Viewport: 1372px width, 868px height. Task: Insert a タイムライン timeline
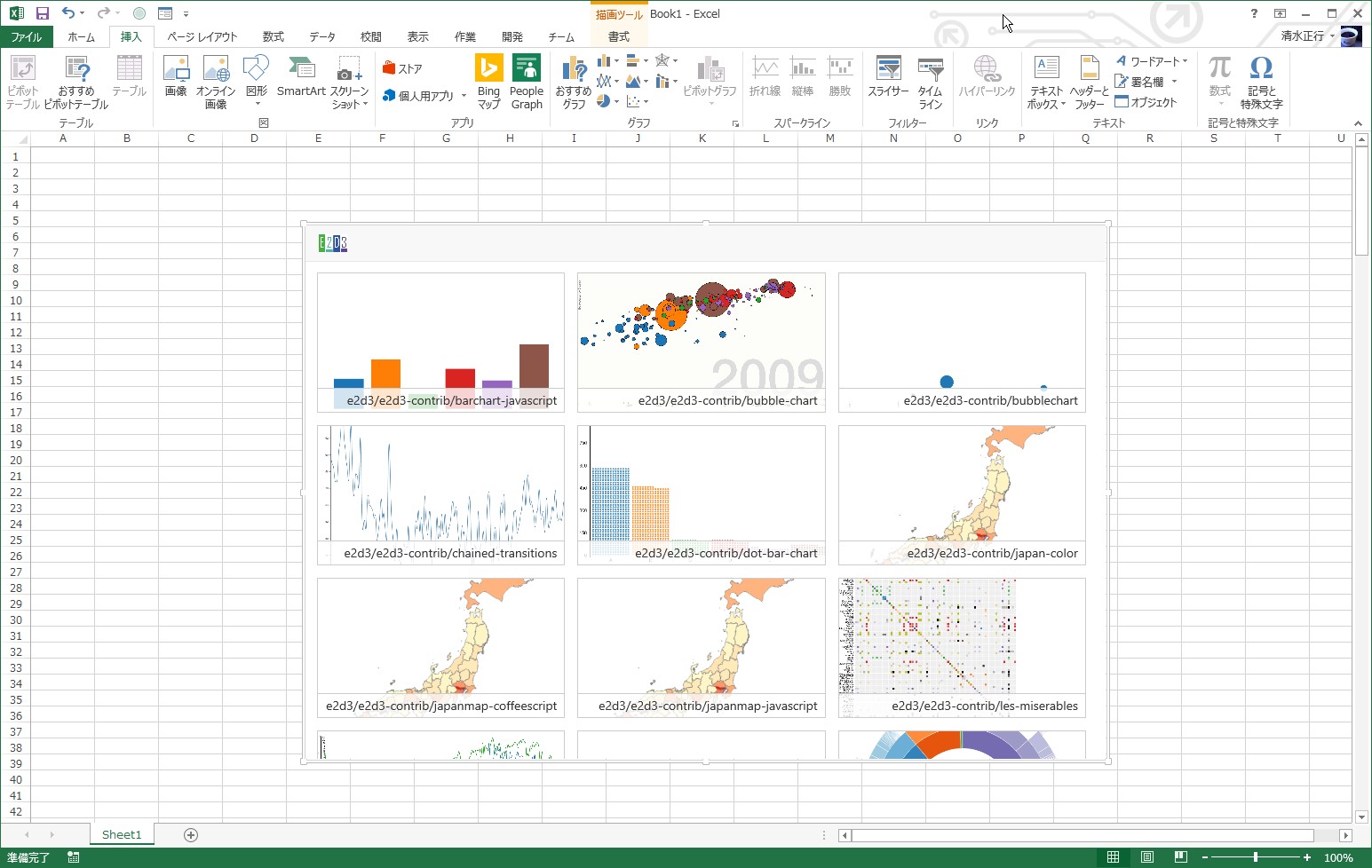point(931,82)
